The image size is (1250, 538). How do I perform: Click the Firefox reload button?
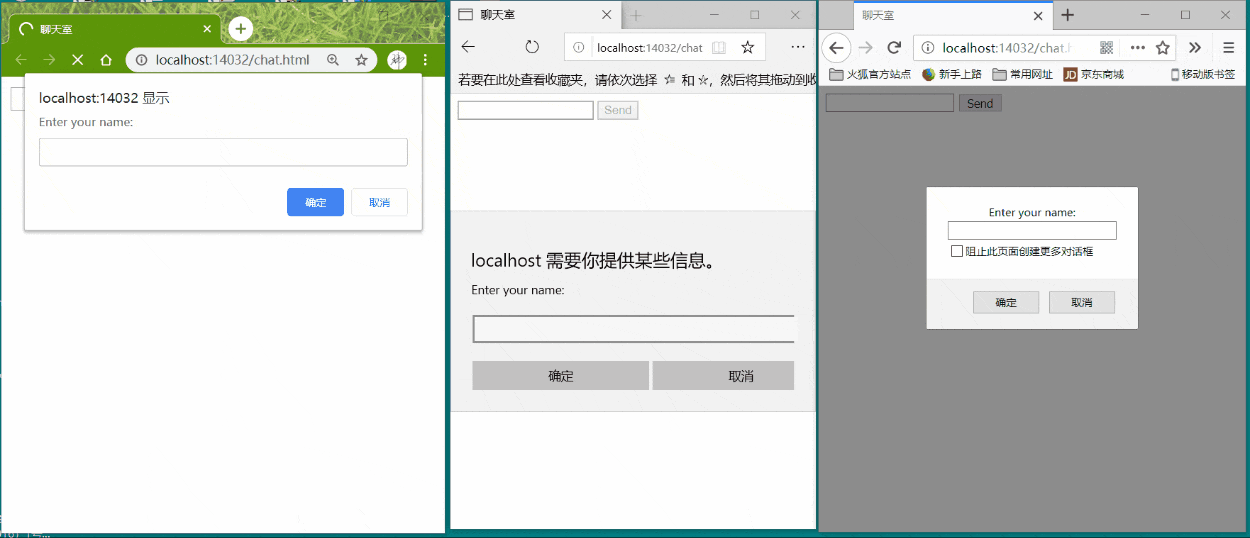(x=894, y=47)
